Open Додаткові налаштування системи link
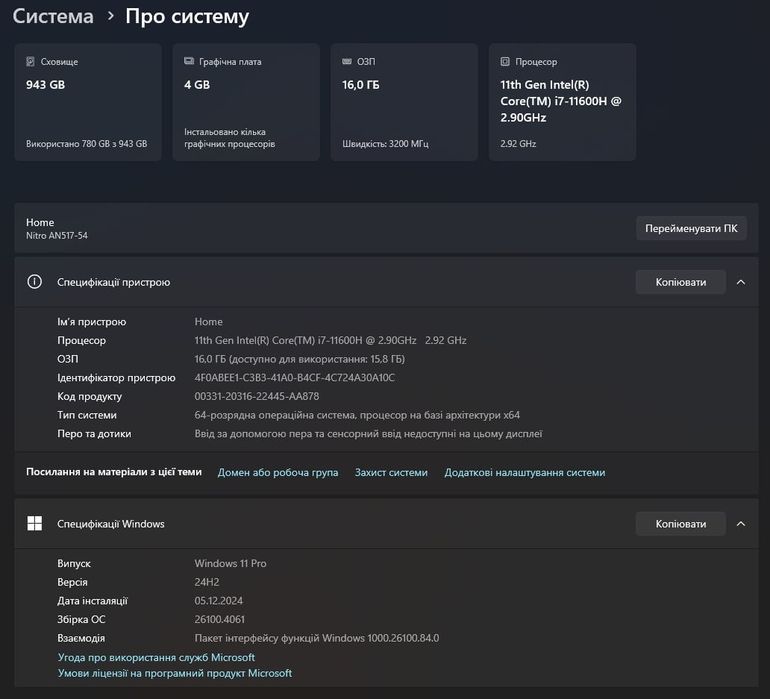This screenshot has width=770, height=699. 524,472
